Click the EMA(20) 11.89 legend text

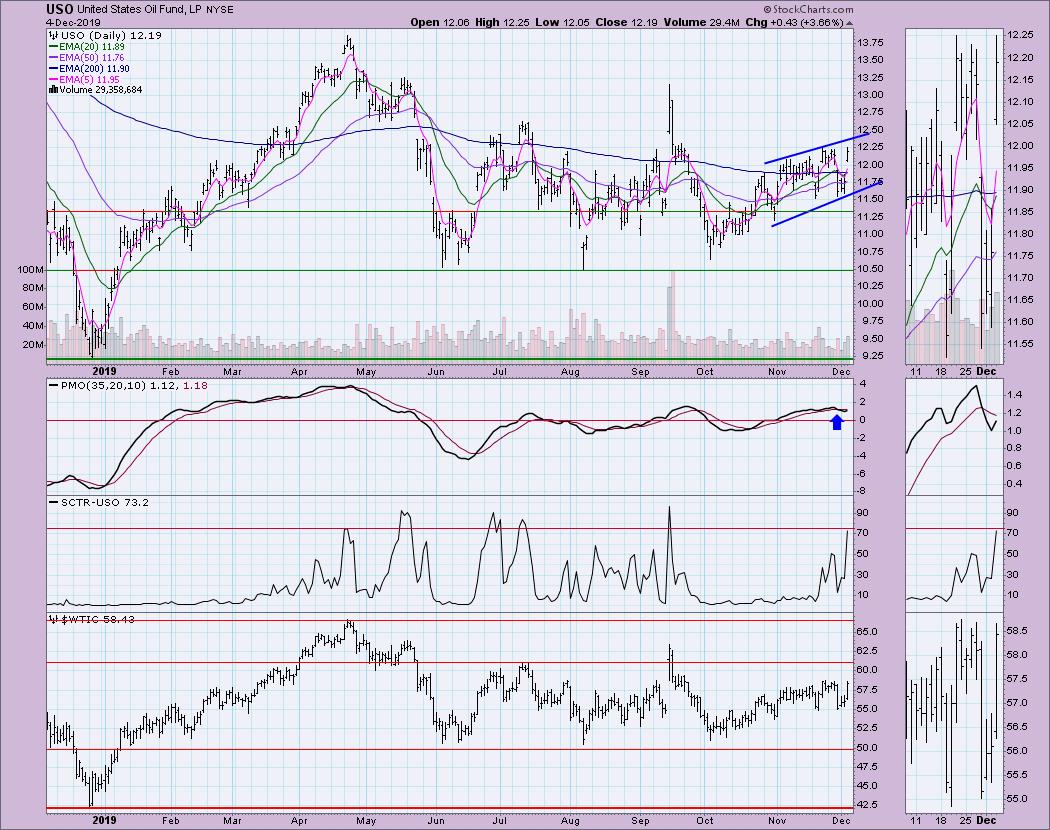(x=91, y=47)
